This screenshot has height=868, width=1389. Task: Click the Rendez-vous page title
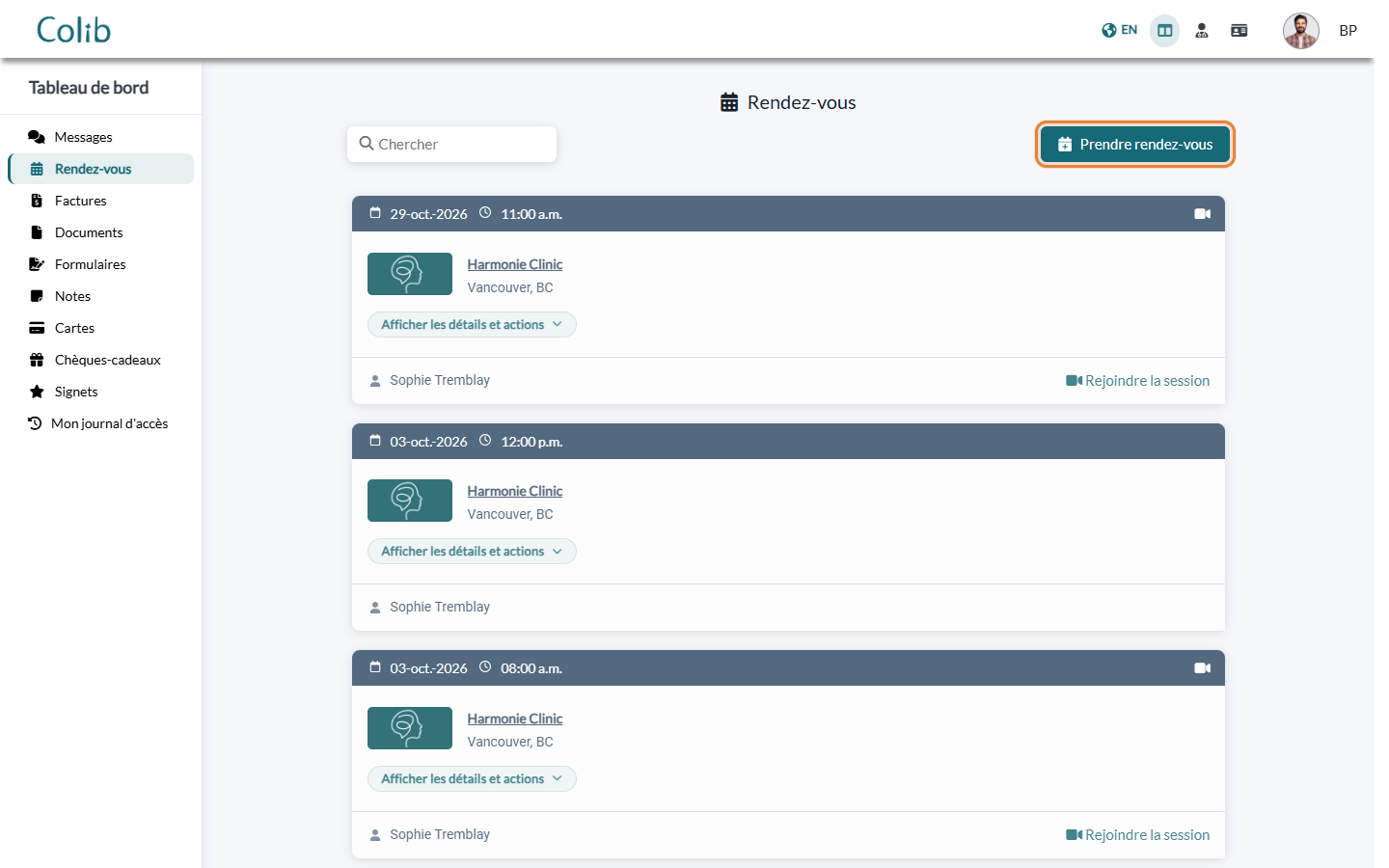point(802,102)
